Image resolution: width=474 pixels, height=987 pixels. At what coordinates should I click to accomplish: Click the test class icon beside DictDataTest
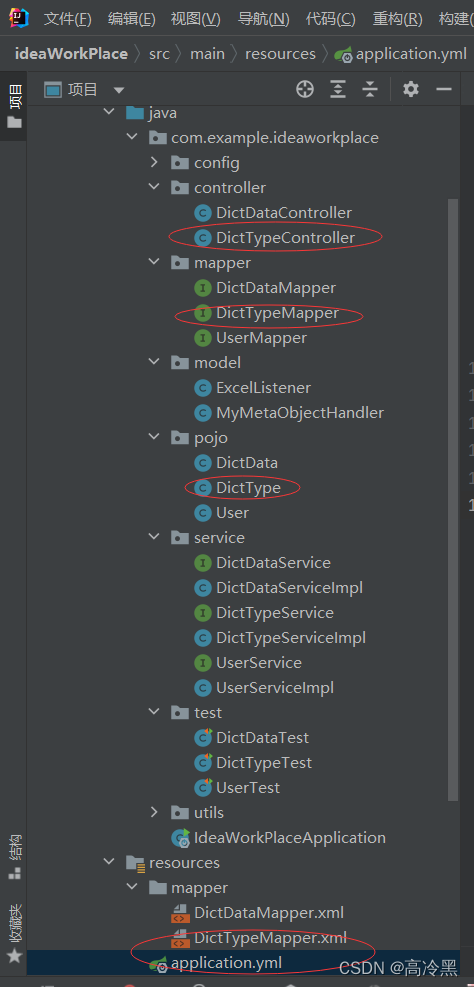pyautogui.click(x=203, y=737)
